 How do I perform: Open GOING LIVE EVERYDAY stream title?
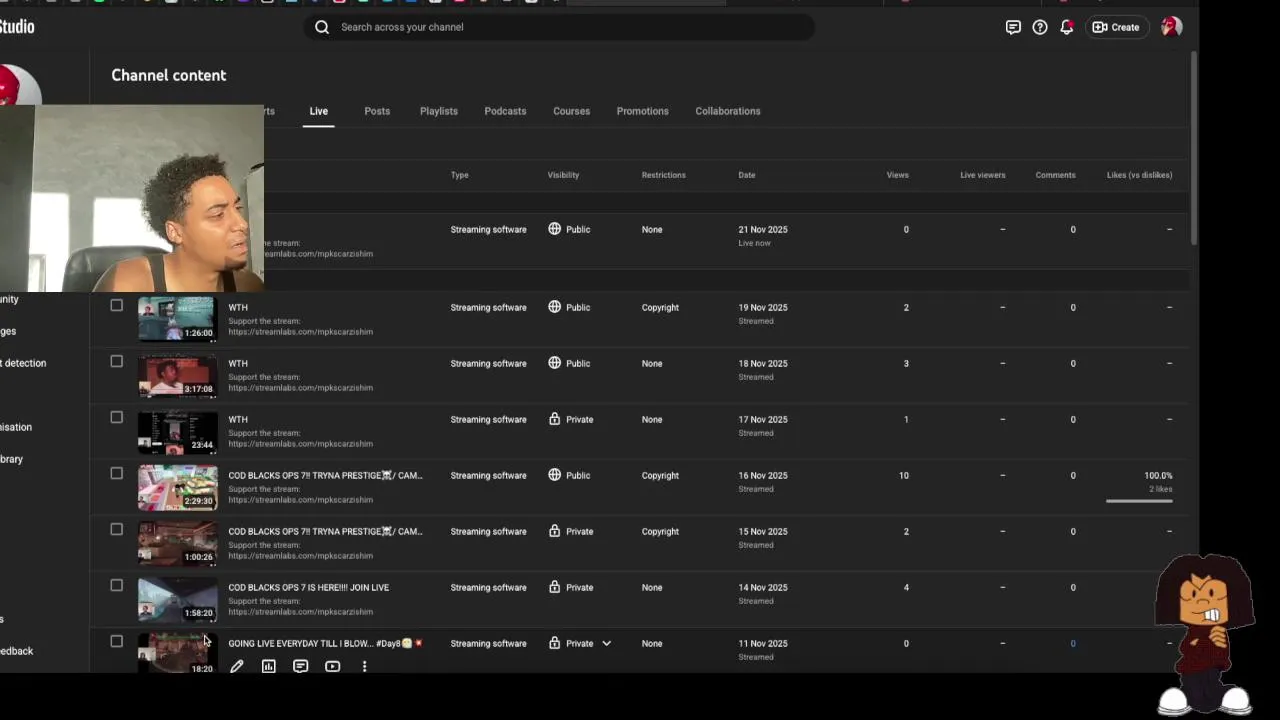tap(325, 643)
